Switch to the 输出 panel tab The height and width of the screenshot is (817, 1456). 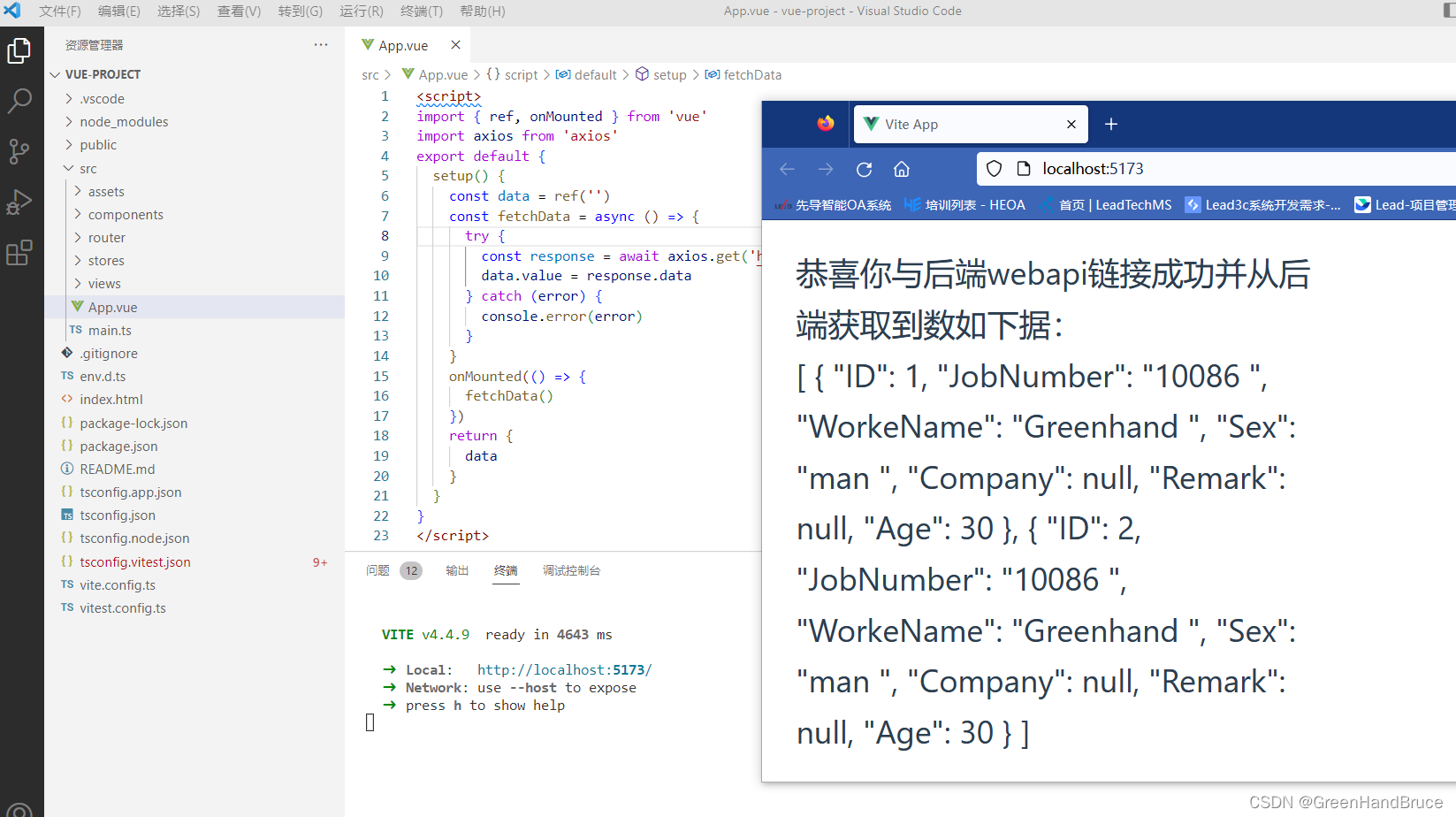pyautogui.click(x=457, y=570)
